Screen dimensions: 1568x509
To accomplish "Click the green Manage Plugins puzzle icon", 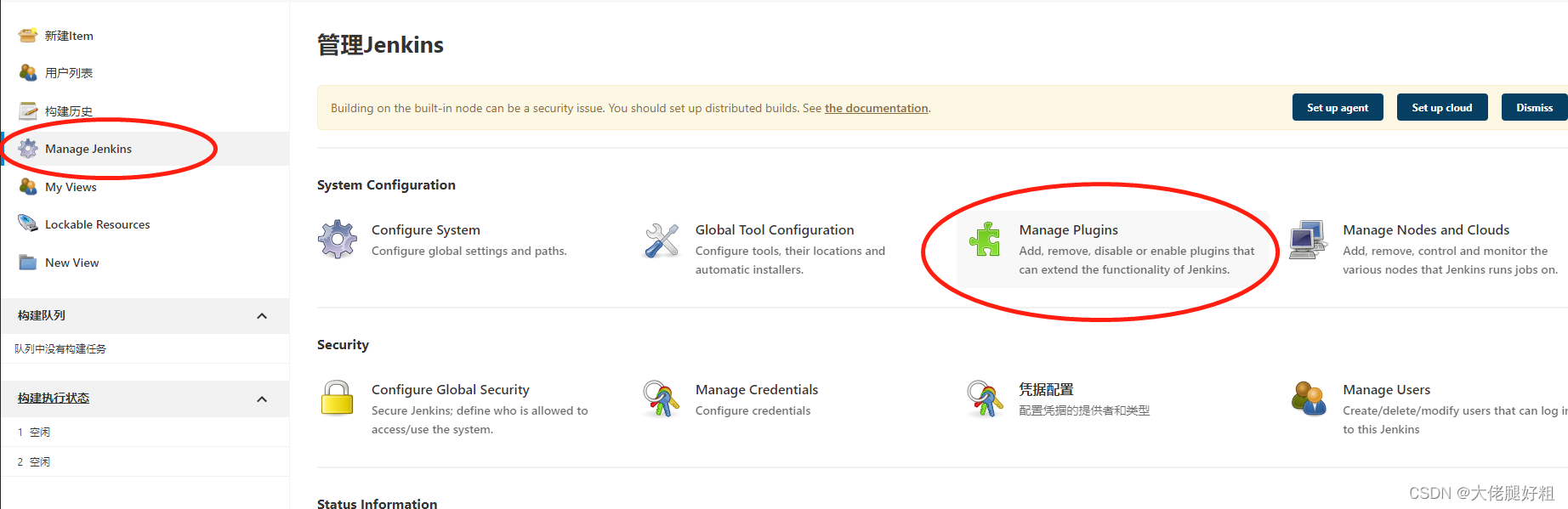I will click(x=985, y=239).
